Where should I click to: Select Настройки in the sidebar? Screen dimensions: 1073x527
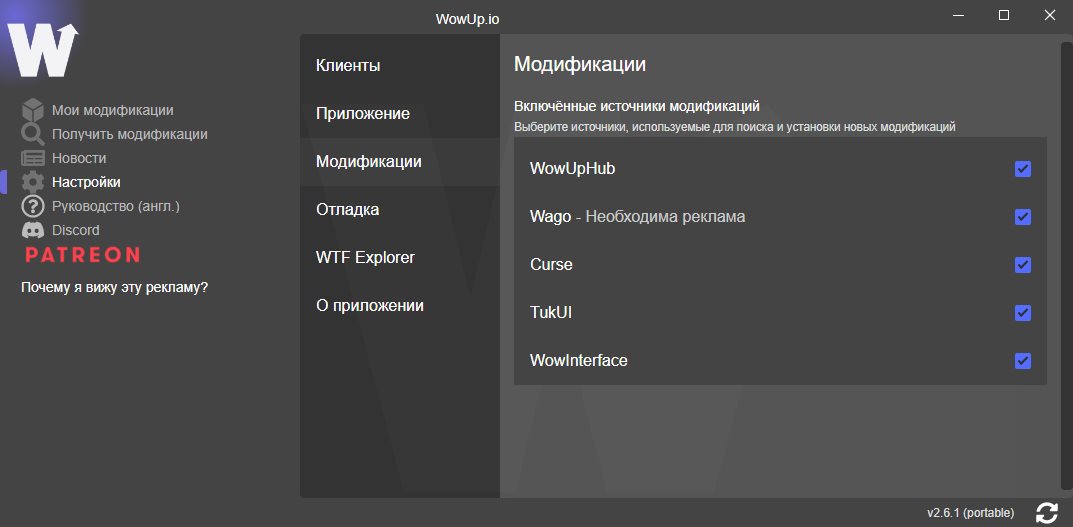(x=86, y=182)
